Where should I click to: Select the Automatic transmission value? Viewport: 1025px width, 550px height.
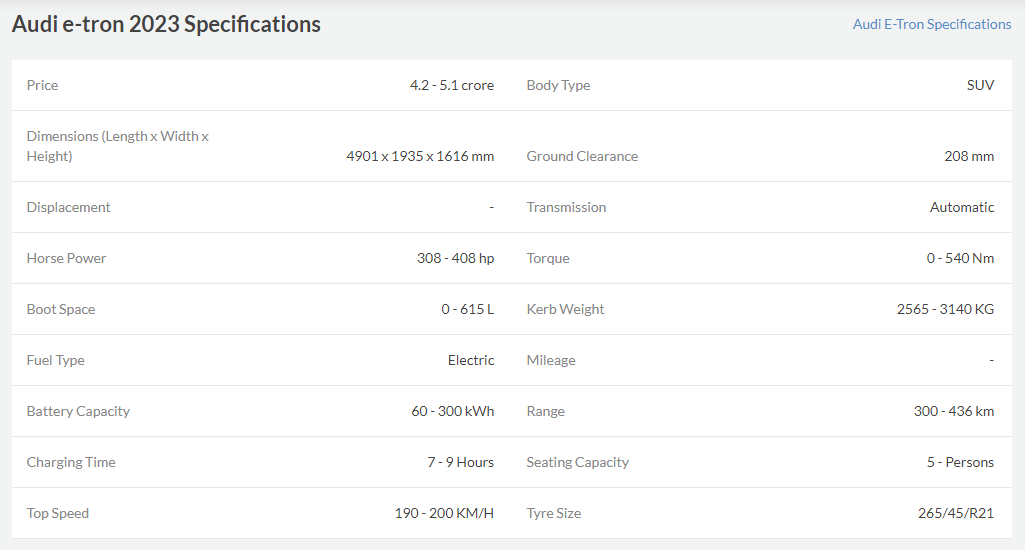point(962,207)
